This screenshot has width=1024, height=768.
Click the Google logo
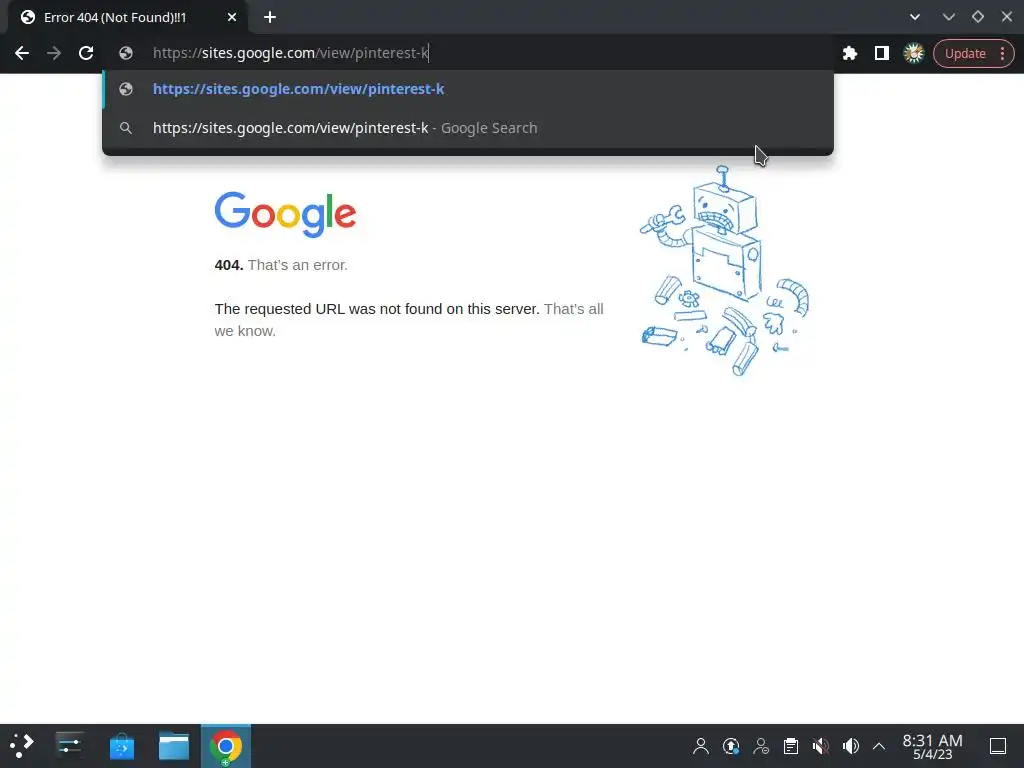285,214
